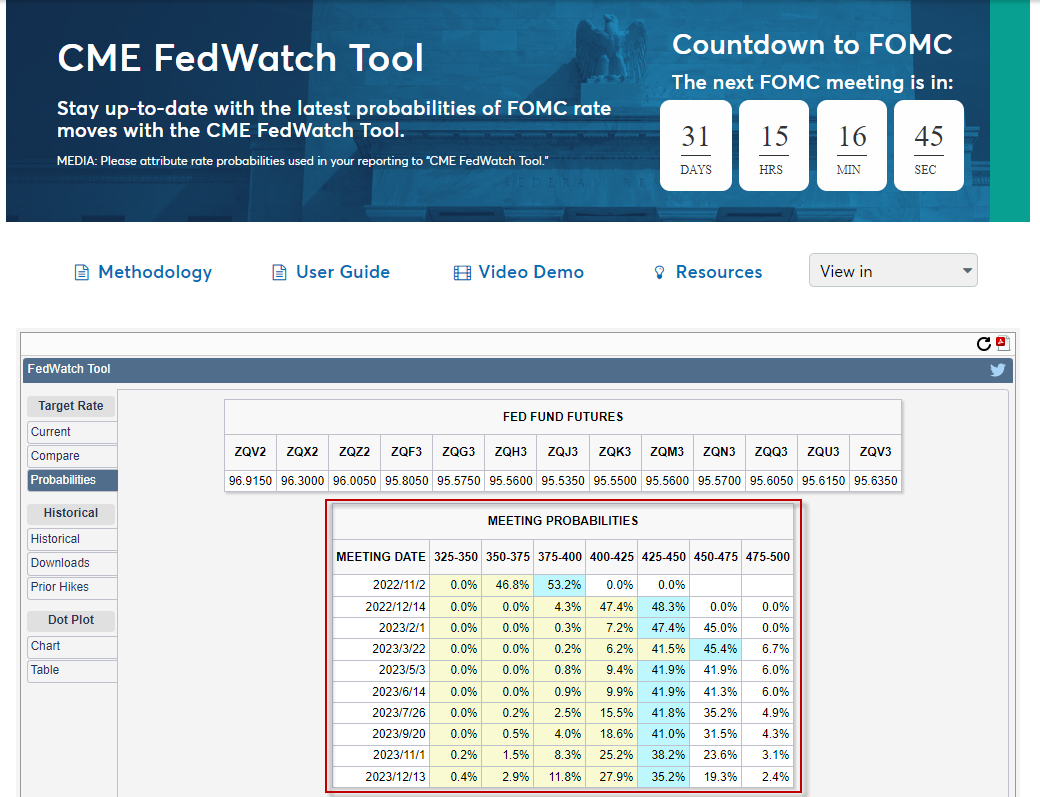1040x797 pixels.
Task: Click the highlighted 45.4% probability cell
Action: point(716,649)
